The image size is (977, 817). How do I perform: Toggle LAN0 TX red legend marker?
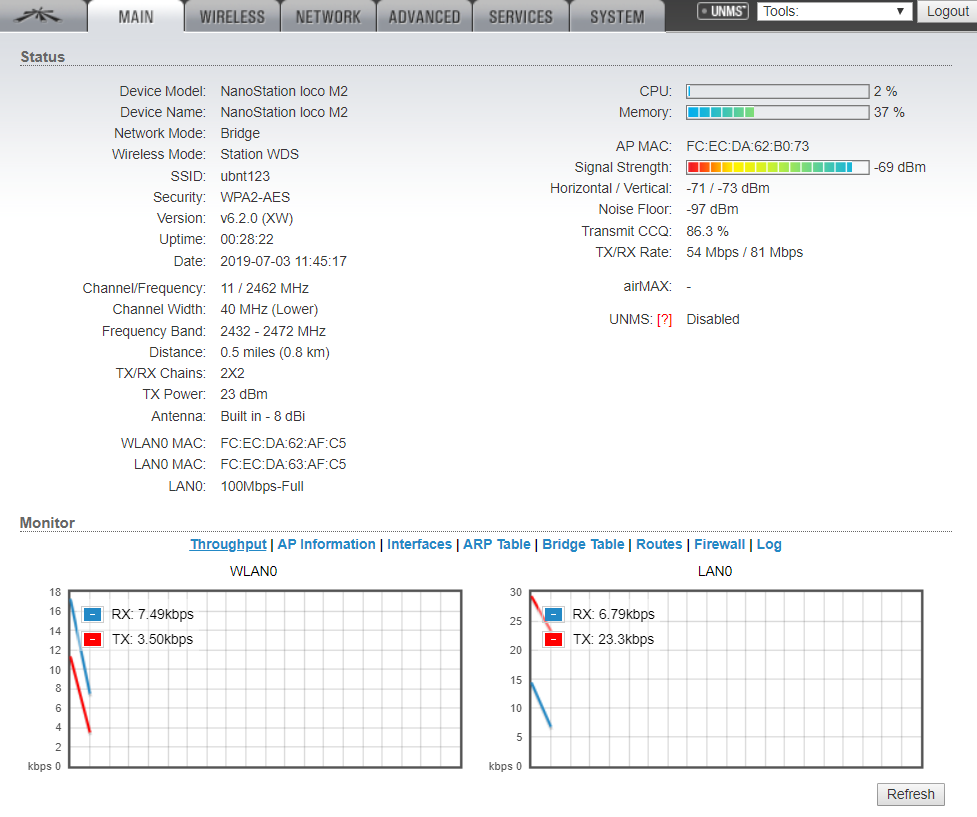pyautogui.click(x=553, y=639)
